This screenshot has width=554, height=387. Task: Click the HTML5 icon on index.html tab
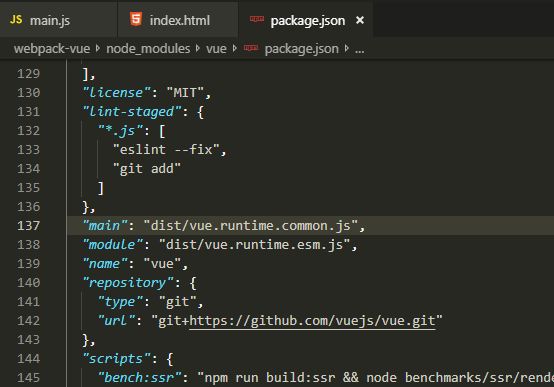tap(136, 19)
